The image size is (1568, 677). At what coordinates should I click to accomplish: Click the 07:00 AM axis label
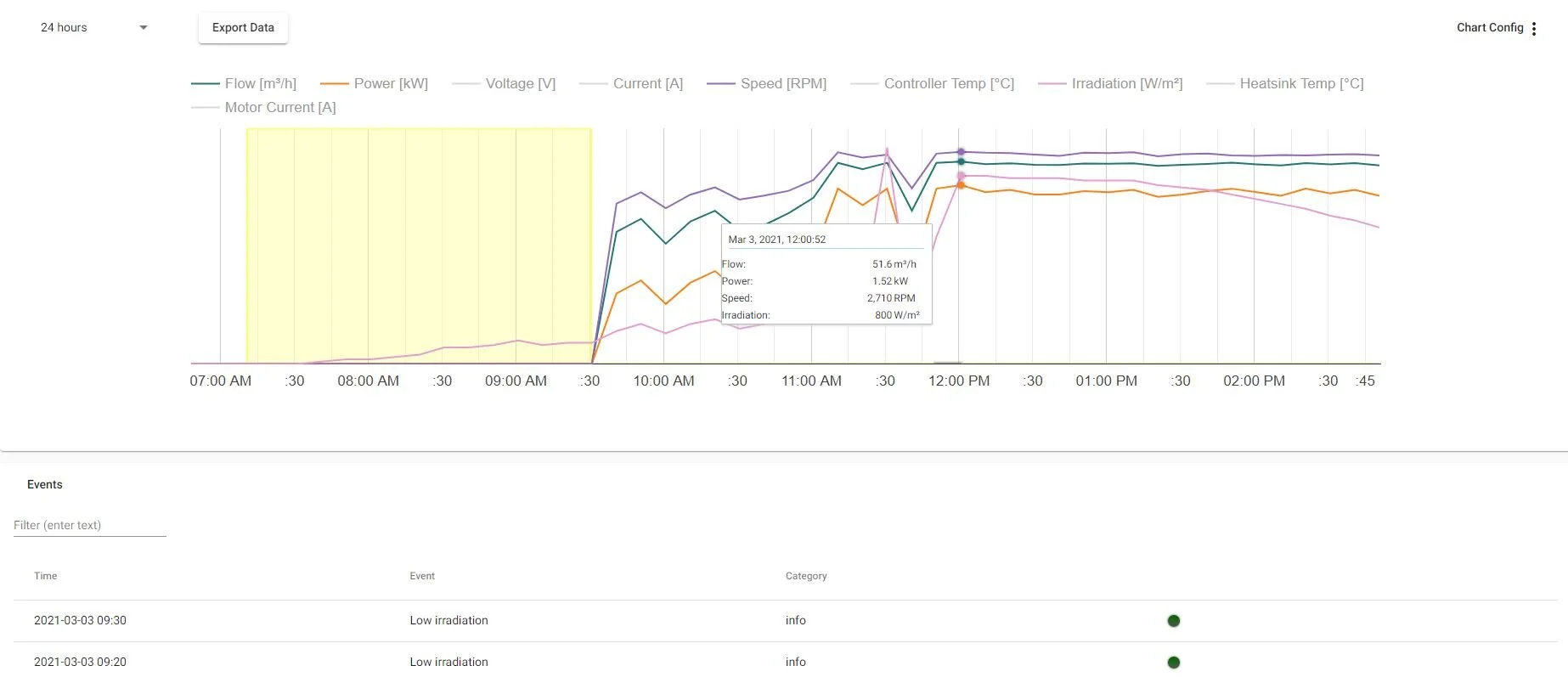[221, 381]
